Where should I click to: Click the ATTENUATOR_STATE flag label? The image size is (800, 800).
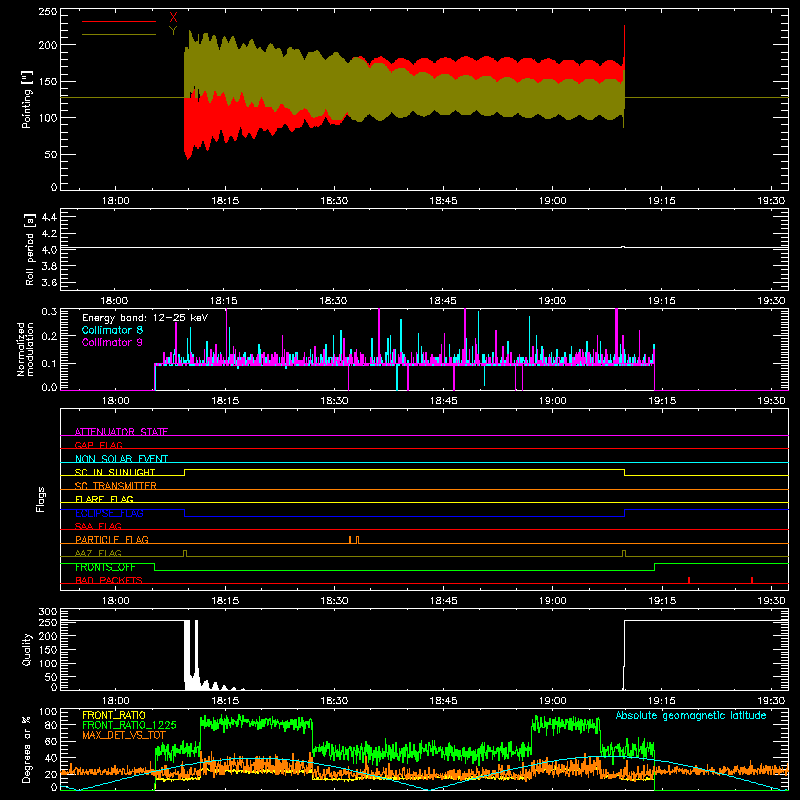click(x=121, y=432)
